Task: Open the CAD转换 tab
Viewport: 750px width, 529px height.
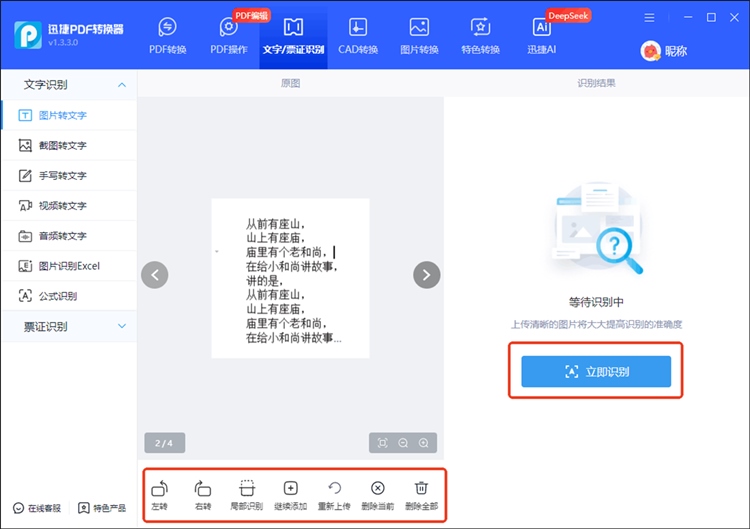Action: tap(358, 36)
